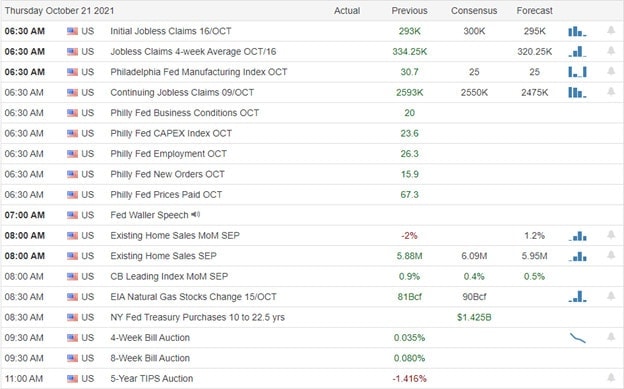Image resolution: width=624 pixels, height=389 pixels.
Task: Select previous value 30.7
Action: (410, 72)
